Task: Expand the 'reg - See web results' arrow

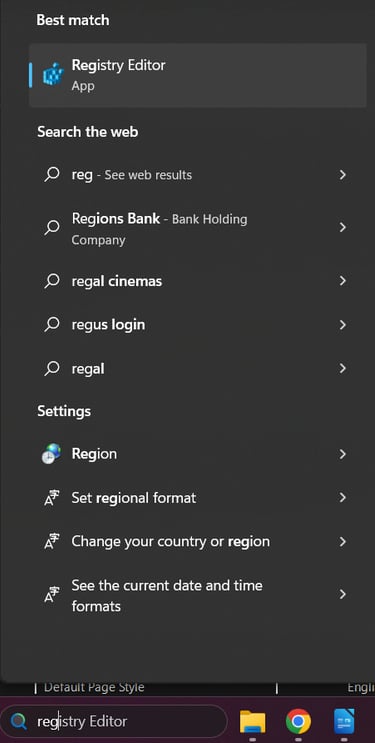Action: pos(343,175)
